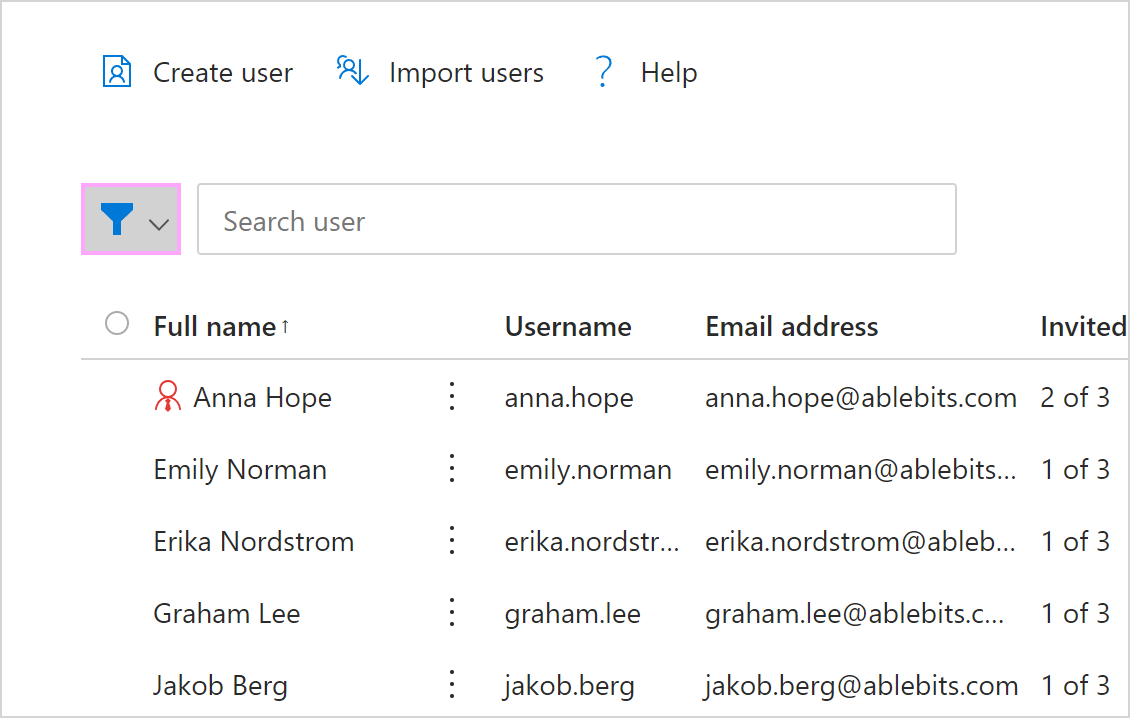
Task: Click the email beginning graham.lee@ablebits
Action: pos(854,614)
